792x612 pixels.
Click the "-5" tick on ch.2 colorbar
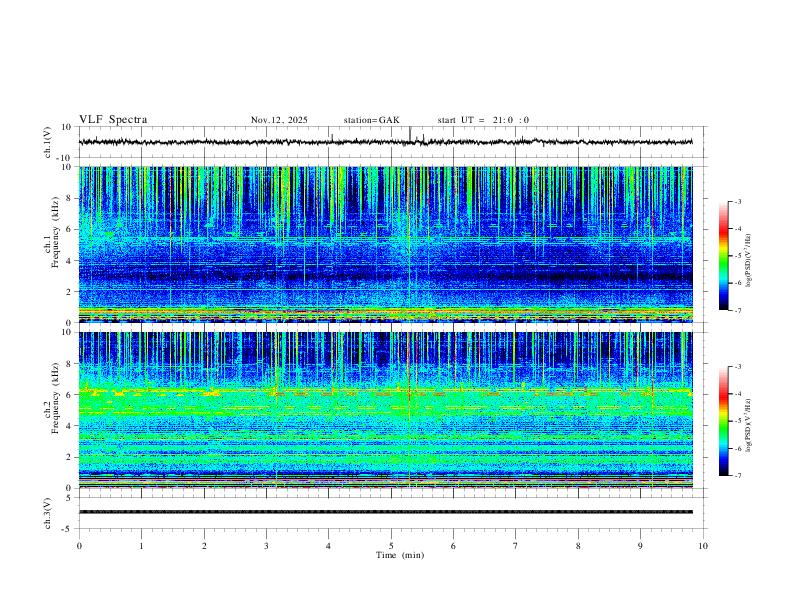[738, 421]
